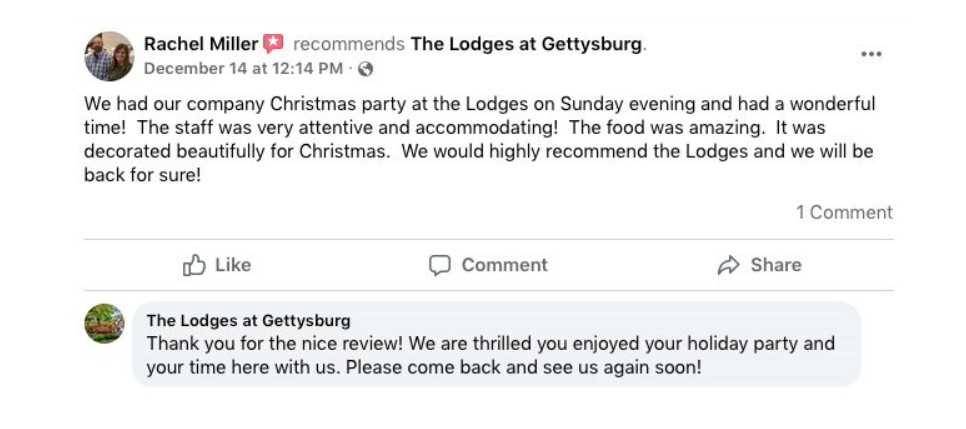This screenshot has width=966, height=429.
Task: Click The Lodges at Gettysburg commenter name
Action: click(x=248, y=321)
